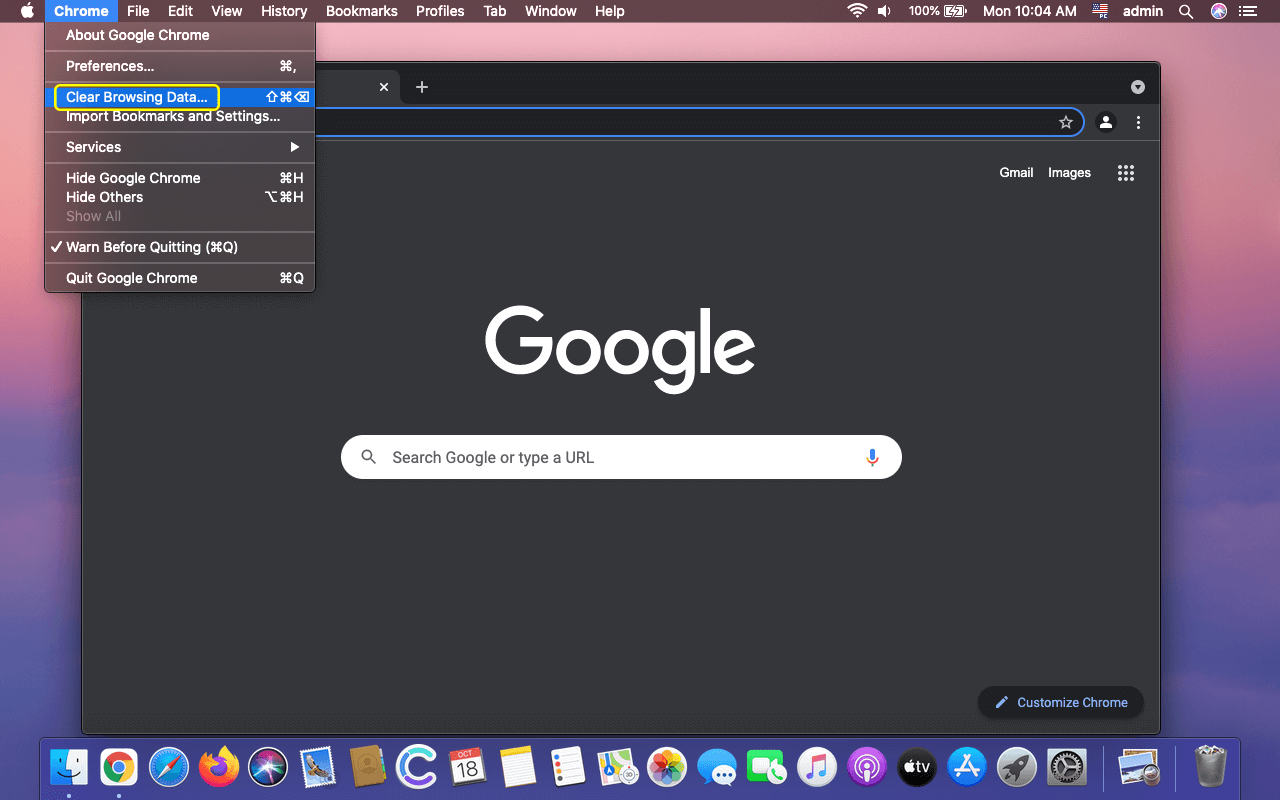1280x800 pixels.
Task: Click the Wi-Fi icon in the menu bar
Action: (857, 11)
